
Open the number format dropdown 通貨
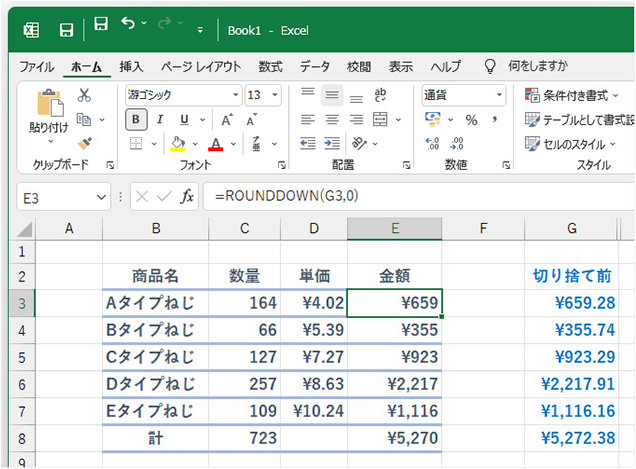point(462,95)
